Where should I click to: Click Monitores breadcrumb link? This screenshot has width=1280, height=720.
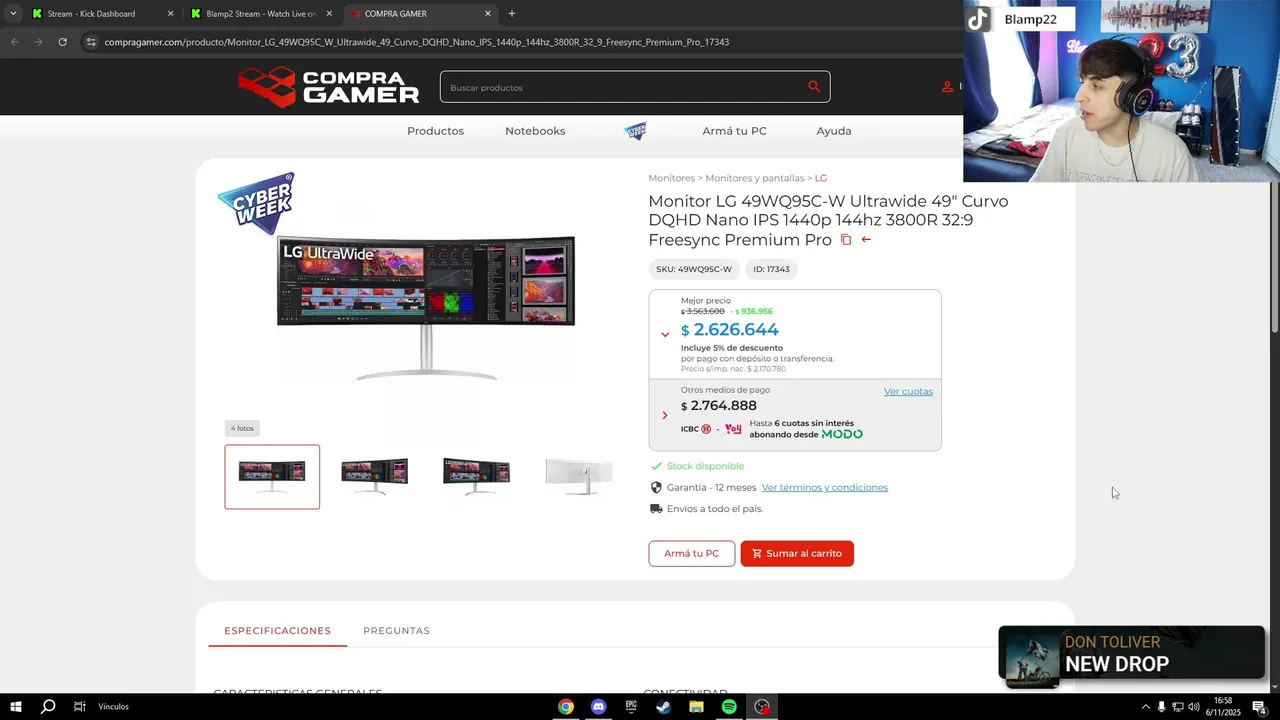(x=671, y=178)
